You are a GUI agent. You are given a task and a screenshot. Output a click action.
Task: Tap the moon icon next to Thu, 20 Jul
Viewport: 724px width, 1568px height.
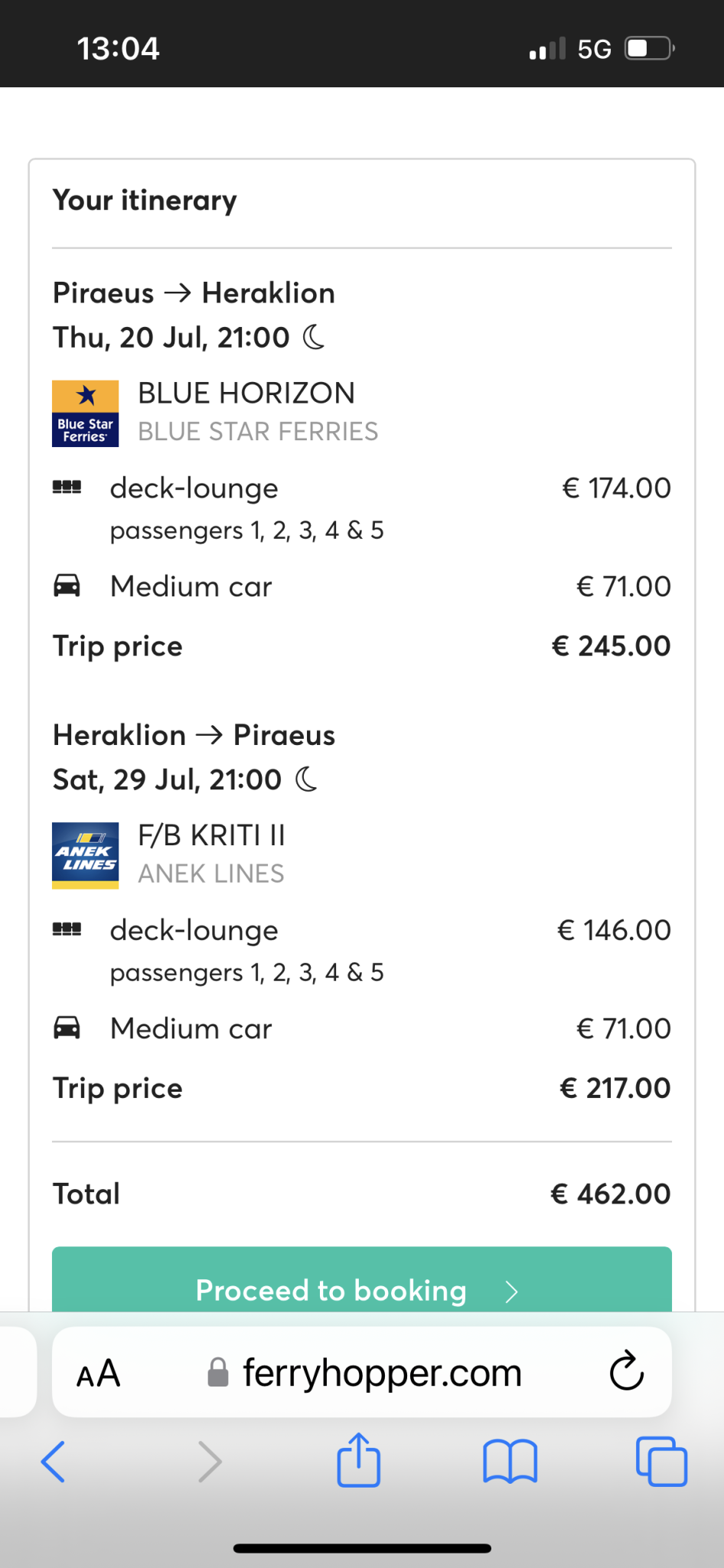[314, 337]
